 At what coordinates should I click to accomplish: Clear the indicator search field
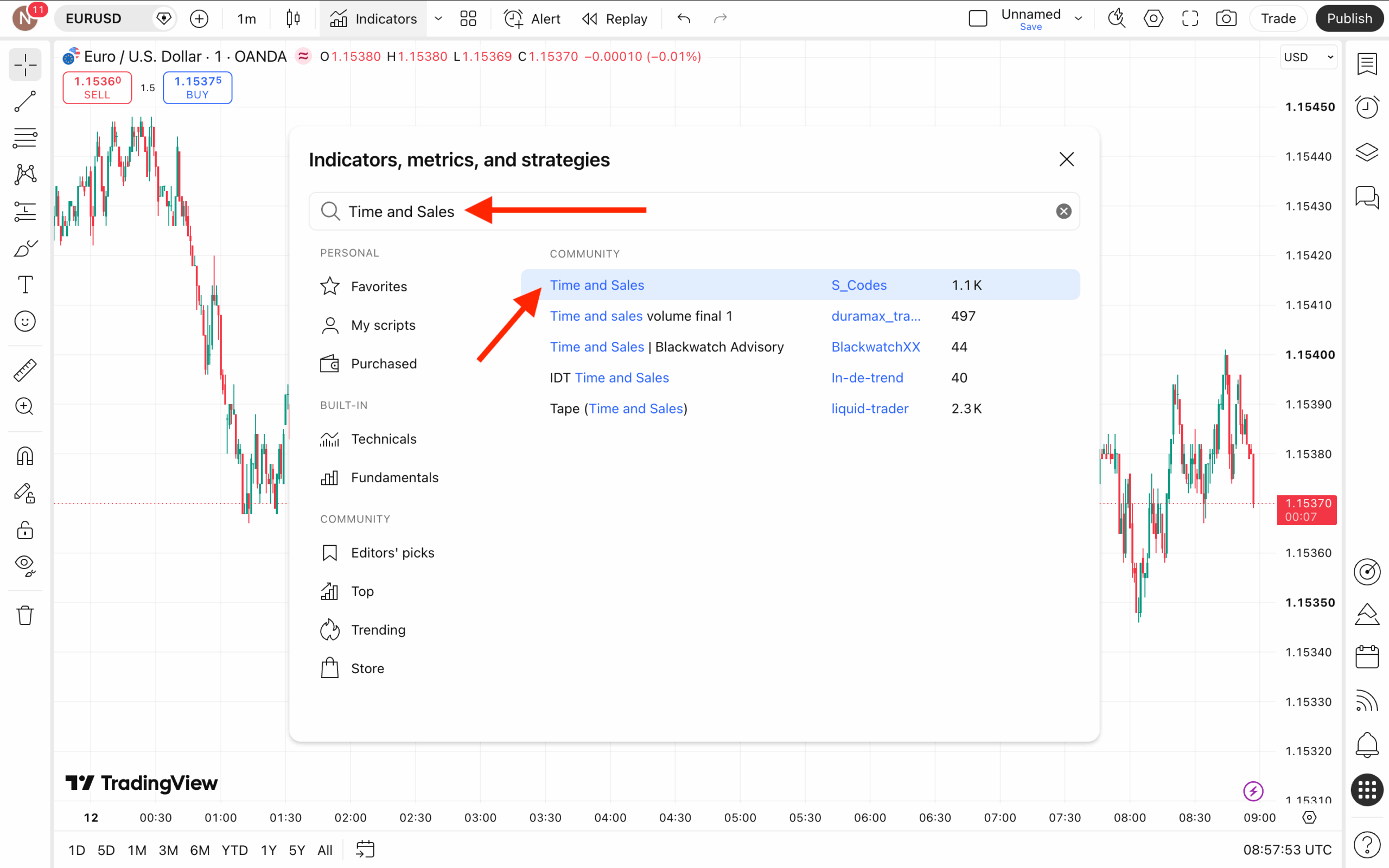[x=1063, y=211]
